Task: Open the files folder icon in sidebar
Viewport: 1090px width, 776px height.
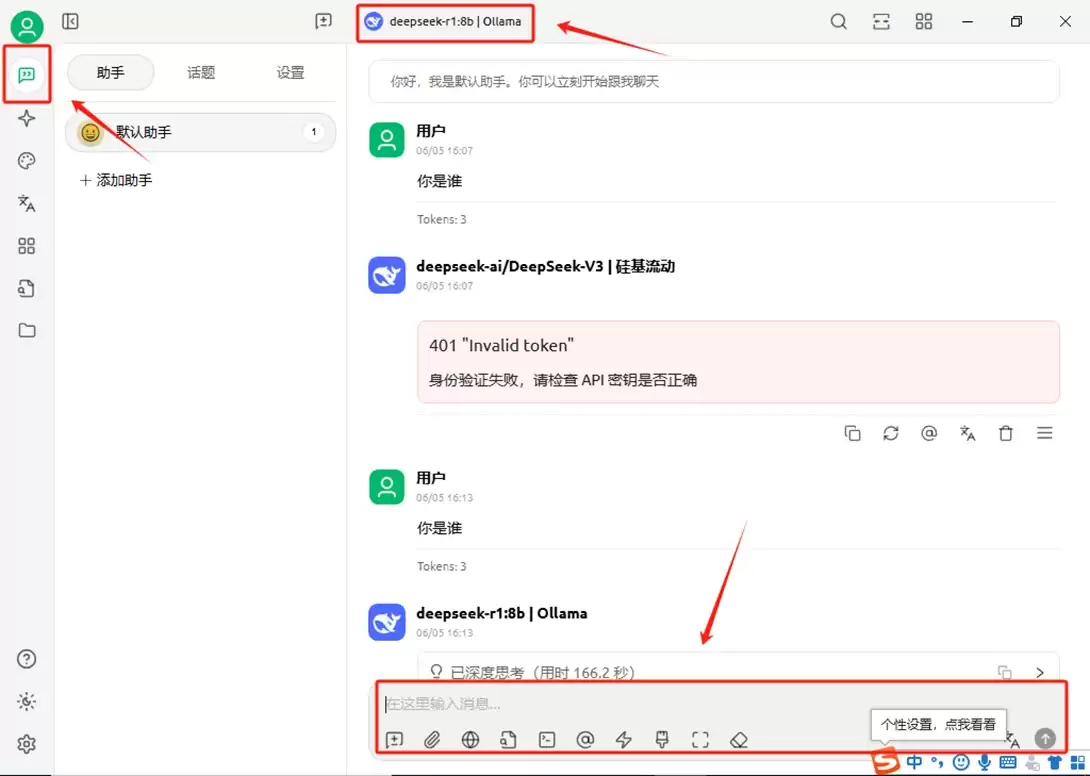Action: tap(26, 330)
